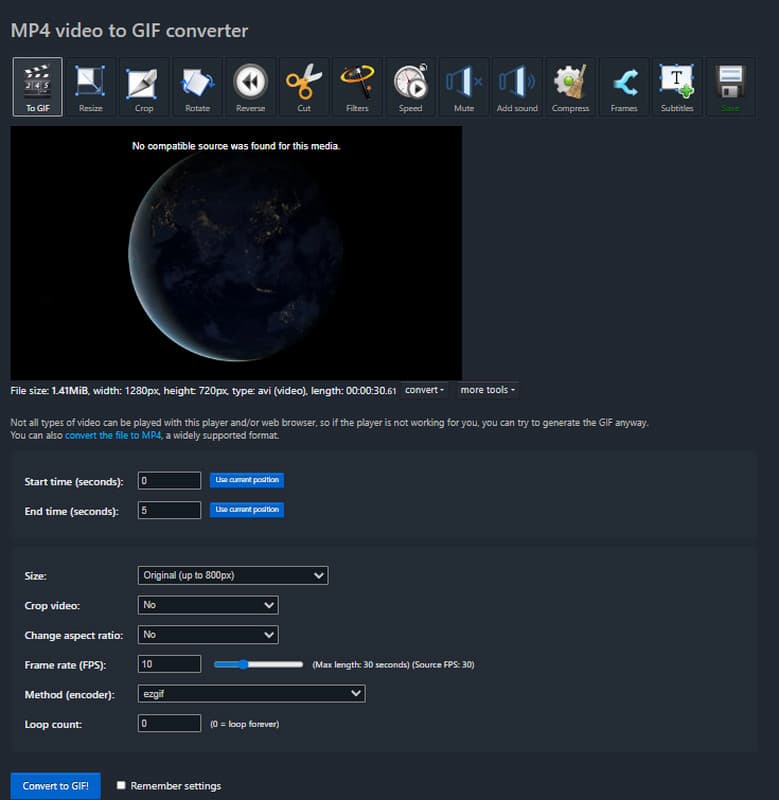The height and width of the screenshot is (800, 779).
Task: Expand the Size dropdown
Action: point(232,575)
